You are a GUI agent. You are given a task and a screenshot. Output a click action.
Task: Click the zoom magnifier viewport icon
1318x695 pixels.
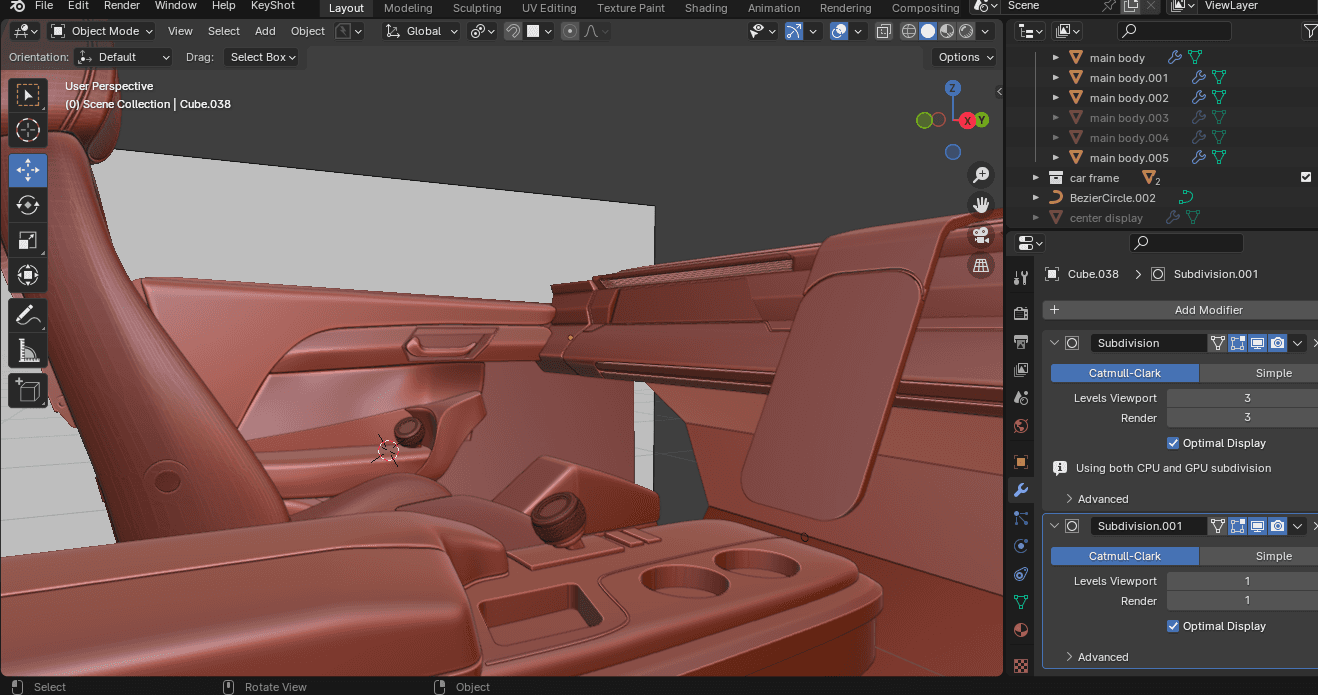981,175
